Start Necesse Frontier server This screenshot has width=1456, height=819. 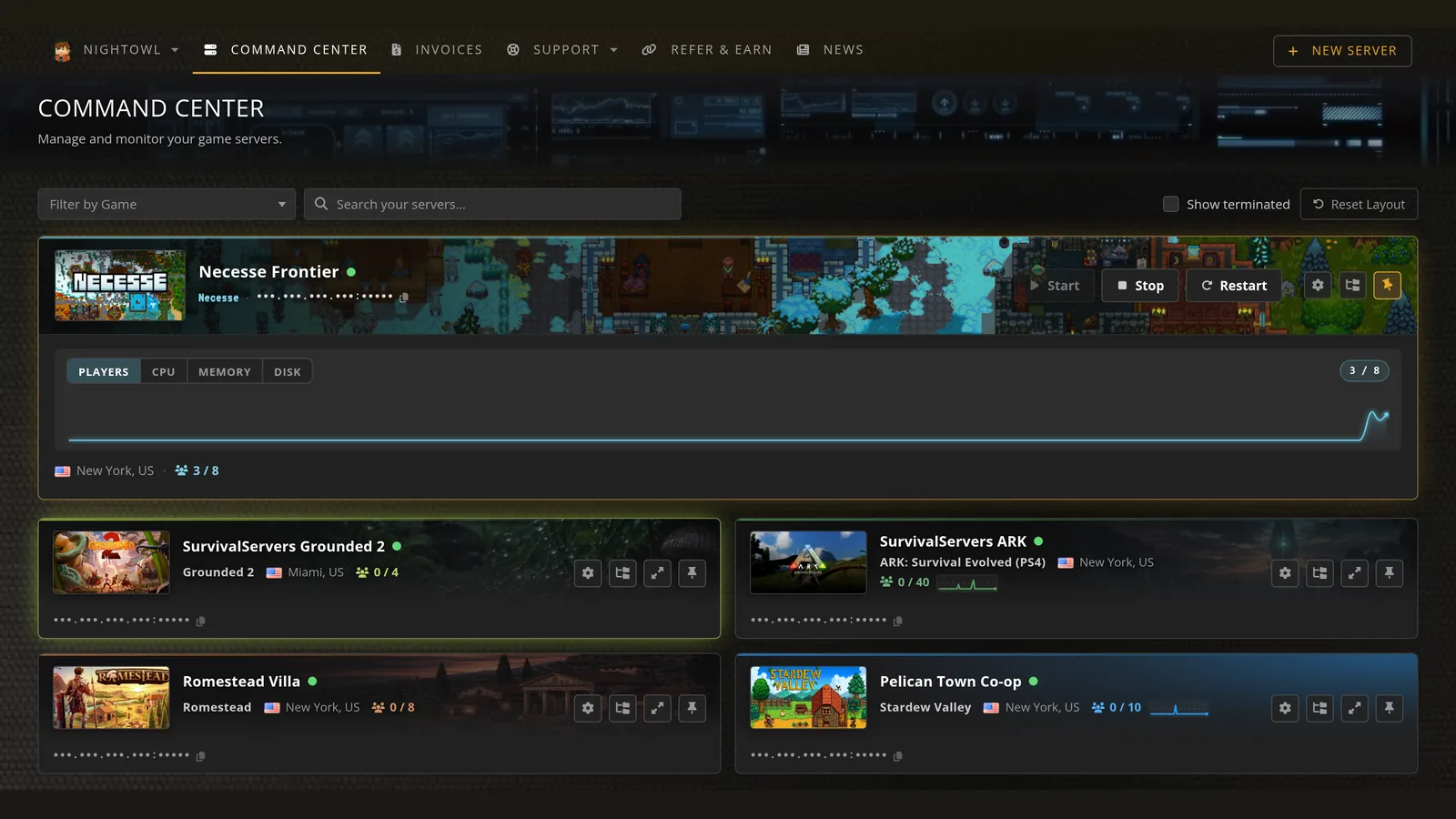[x=1055, y=286]
